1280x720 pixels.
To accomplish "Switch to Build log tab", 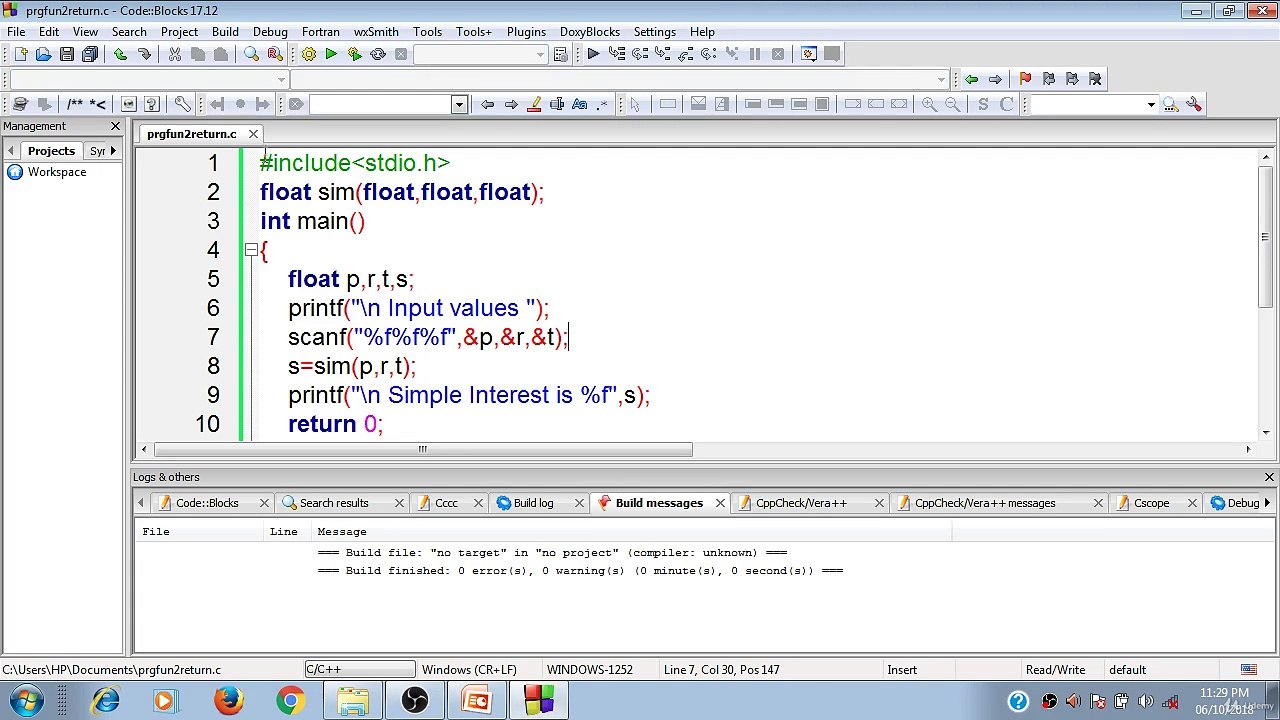I will (533, 503).
